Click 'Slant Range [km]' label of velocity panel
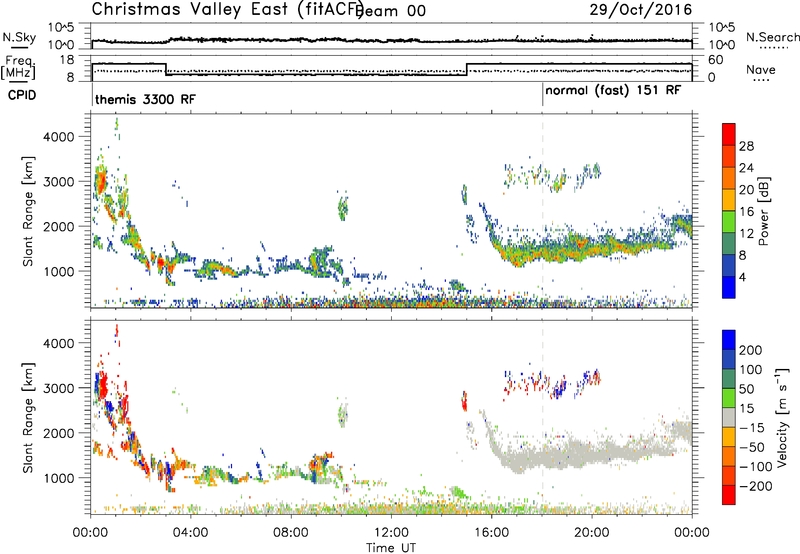The height and width of the screenshot is (554, 800). point(28,418)
